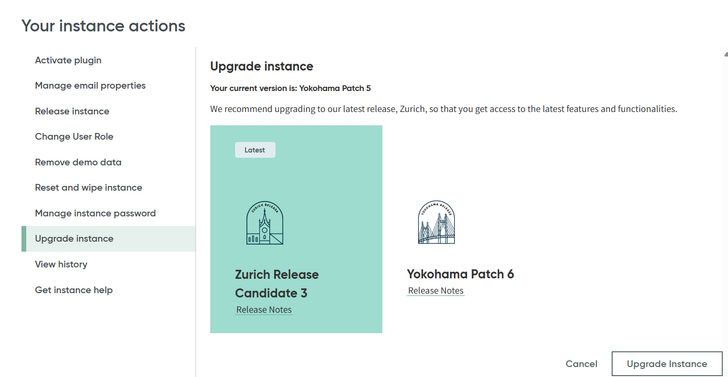Go to Manage email properties

[x=90, y=86]
